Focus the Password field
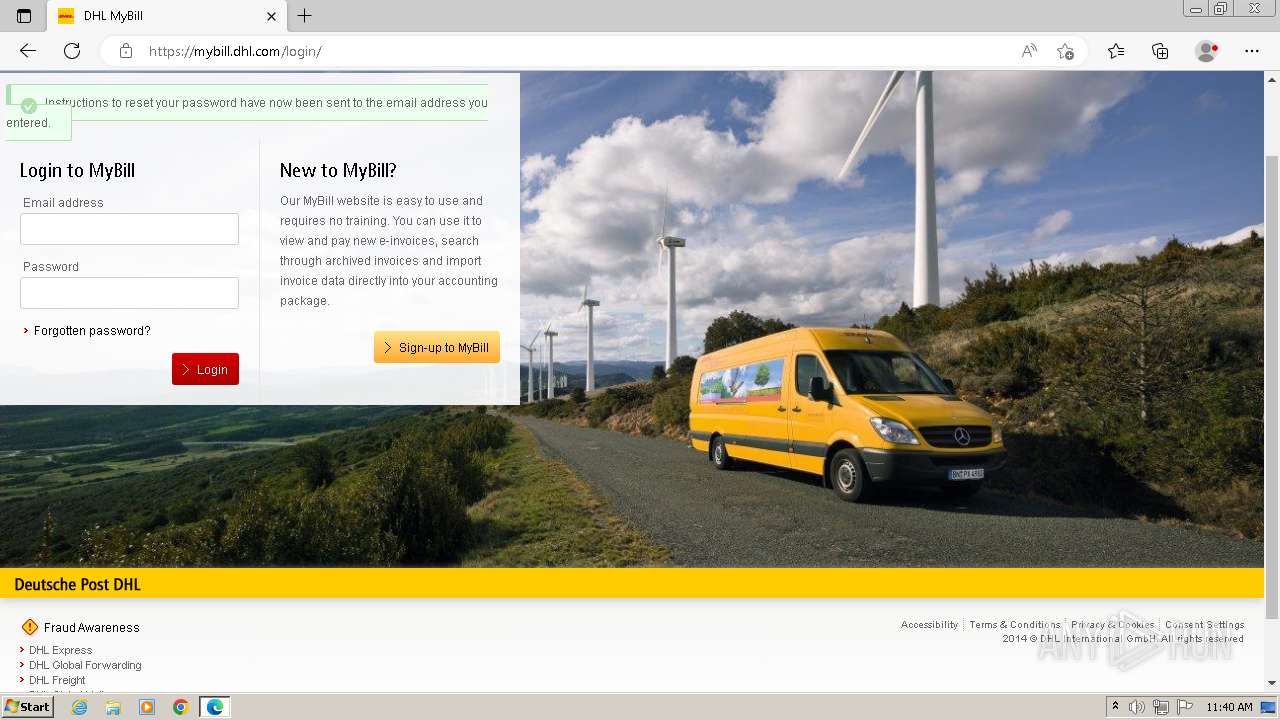1280x720 pixels. coord(129,293)
